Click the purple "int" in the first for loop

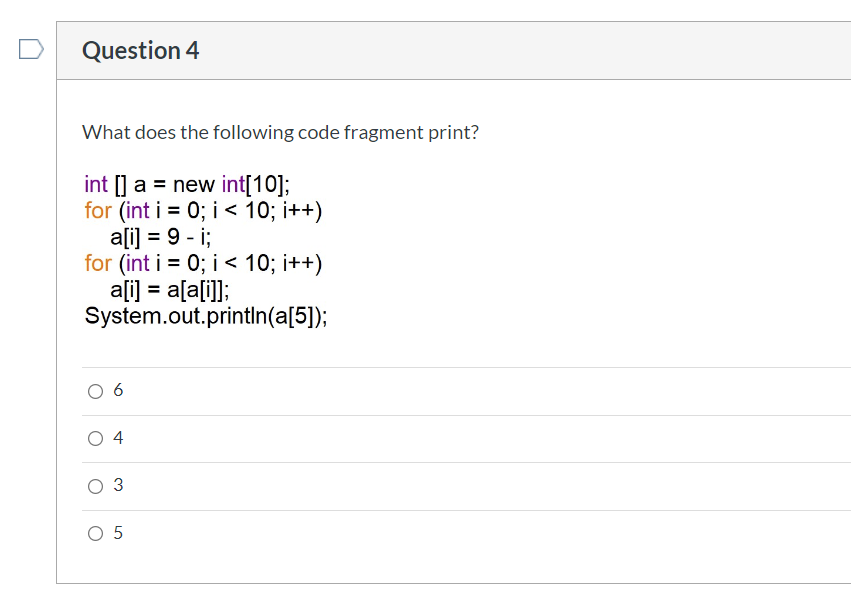click(137, 210)
